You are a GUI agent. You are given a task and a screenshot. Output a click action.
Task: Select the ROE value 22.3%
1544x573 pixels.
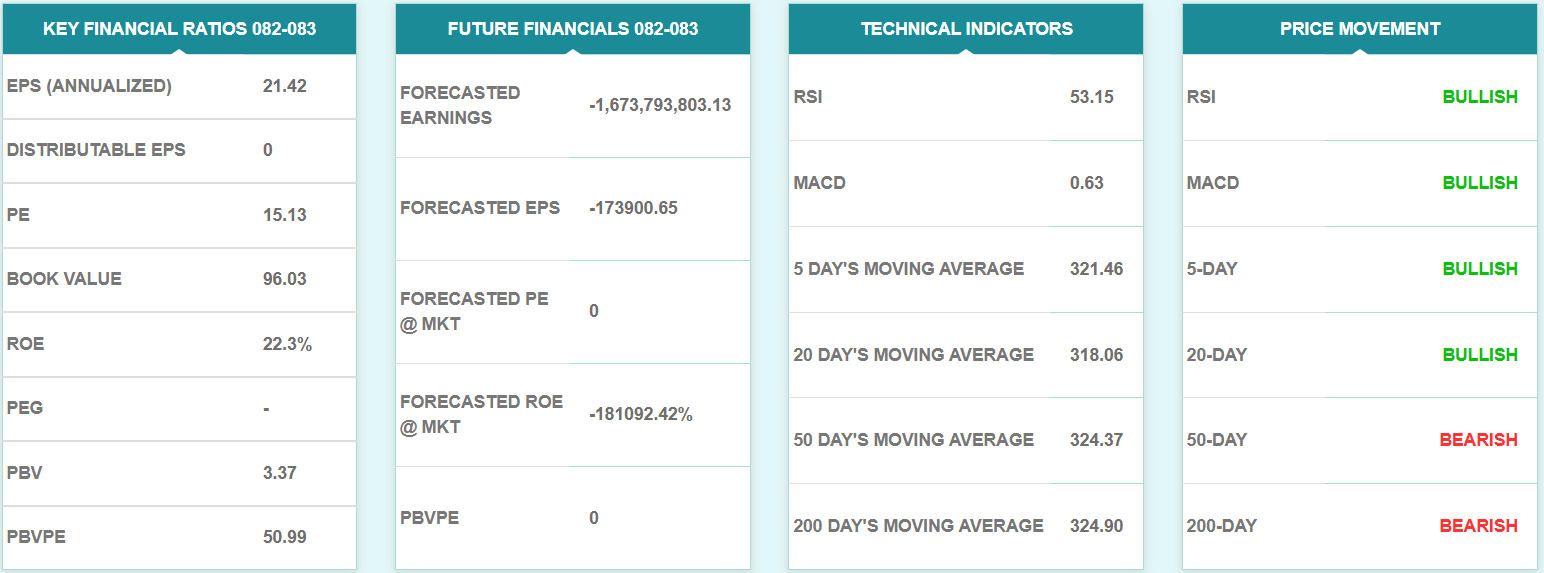(x=287, y=344)
